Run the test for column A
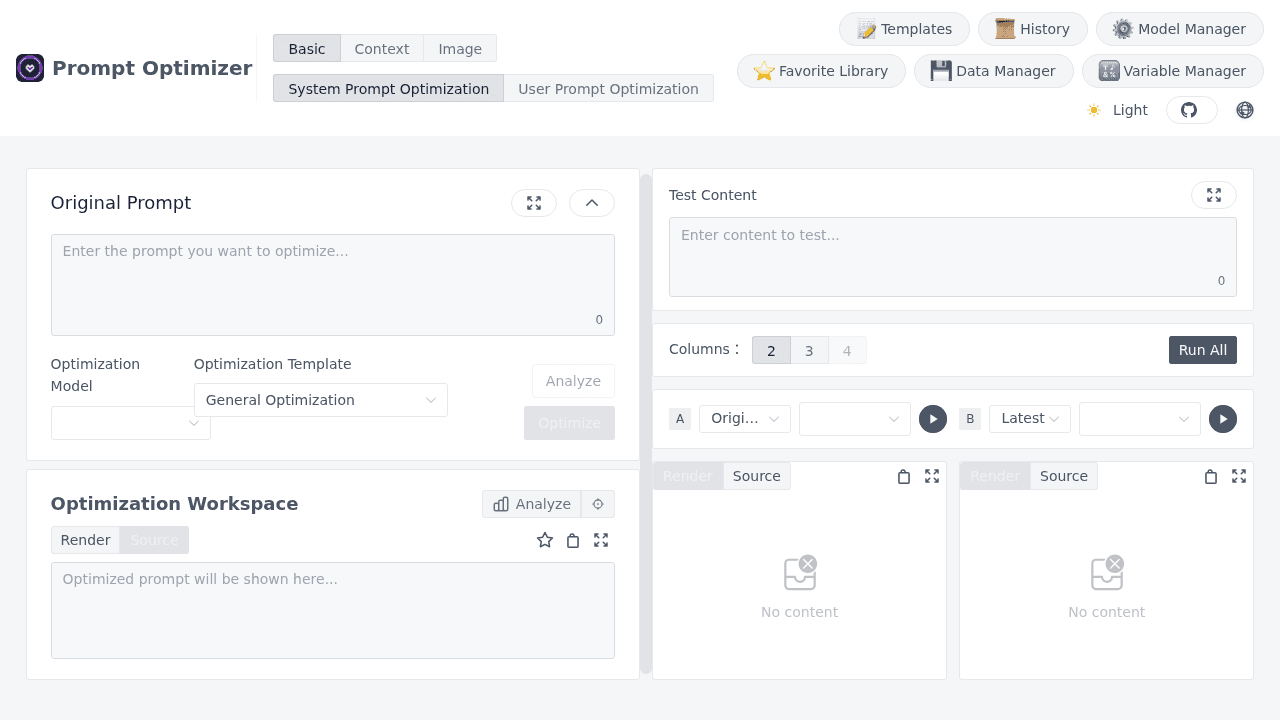 pyautogui.click(x=933, y=419)
